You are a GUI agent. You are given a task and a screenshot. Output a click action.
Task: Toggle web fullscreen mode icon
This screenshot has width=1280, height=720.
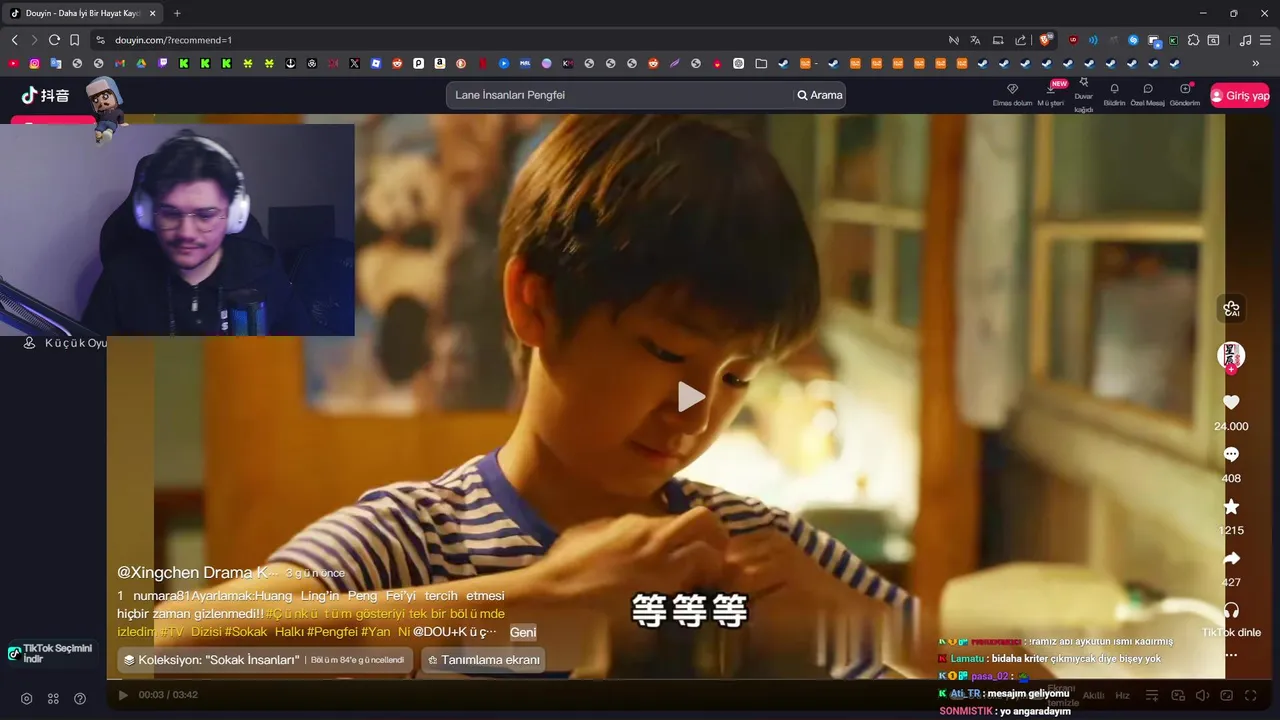(x=1227, y=695)
